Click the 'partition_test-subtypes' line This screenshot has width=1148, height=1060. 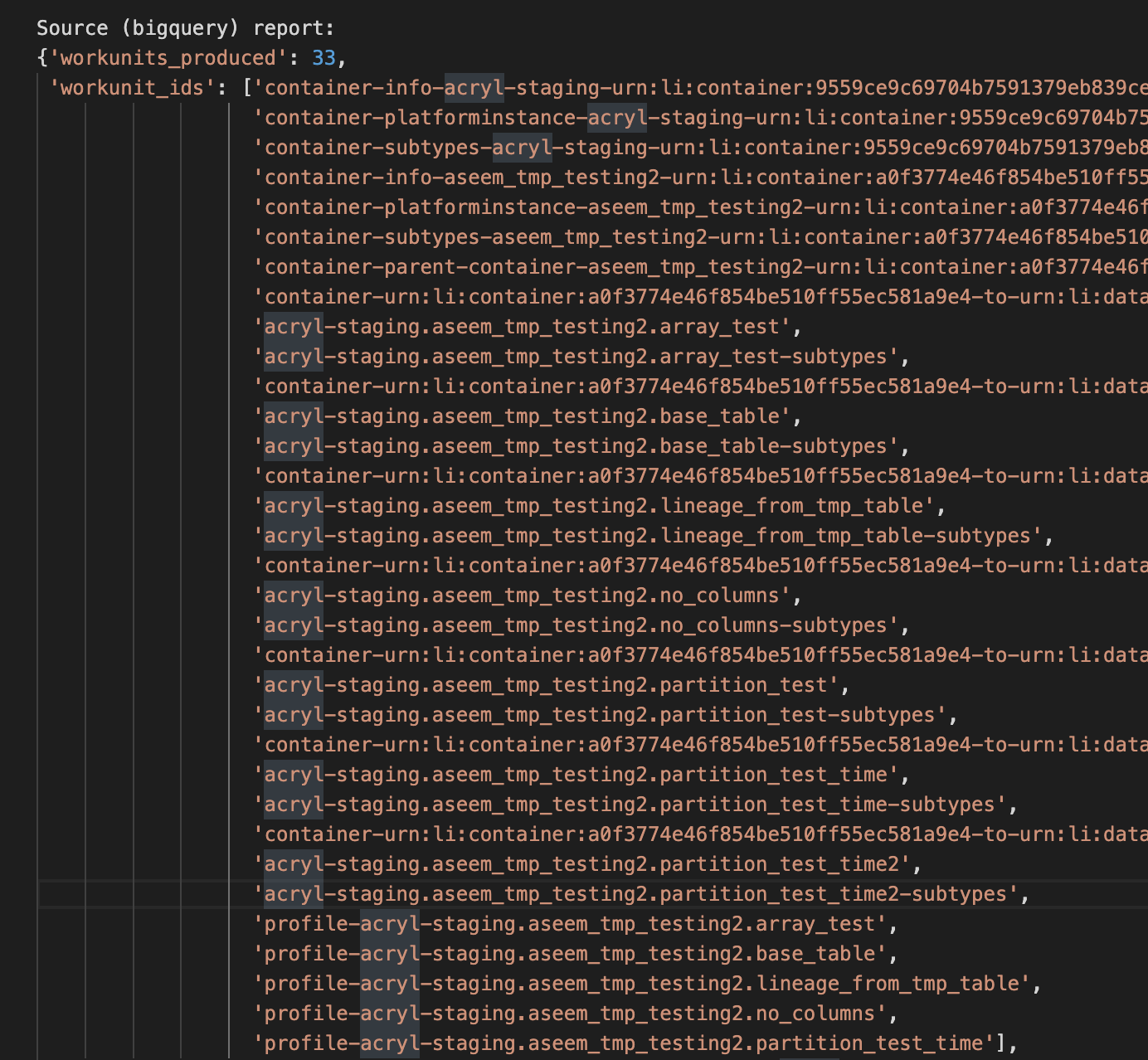(x=606, y=715)
